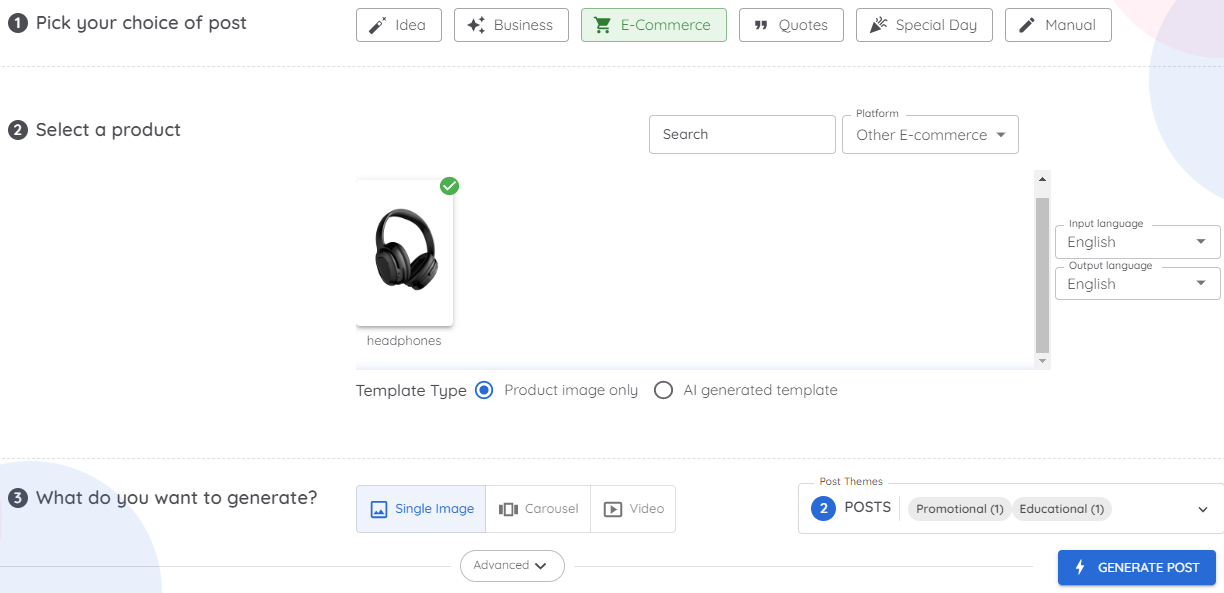
Task: Deselect headphones via the green checkmark
Action: tap(449, 186)
